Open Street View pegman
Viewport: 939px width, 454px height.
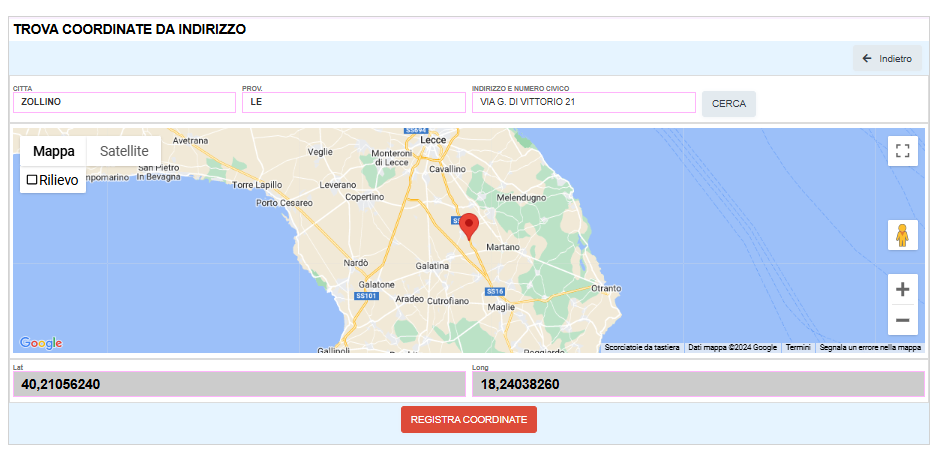point(902,235)
